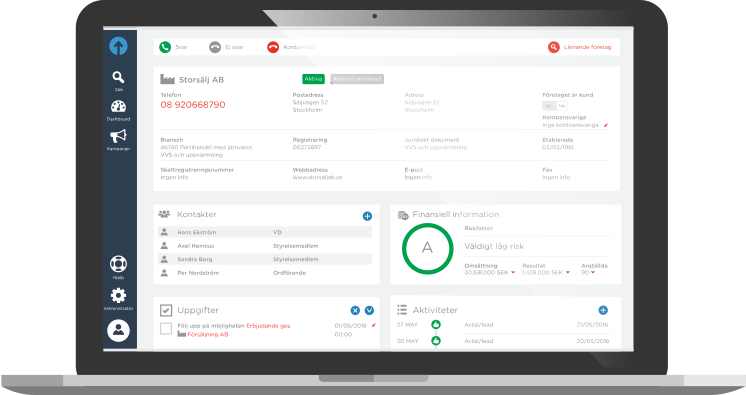The width and height of the screenshot is (746, 395).
Task: Click the green Svar phone icon
Action: click(x=165, y=47)
